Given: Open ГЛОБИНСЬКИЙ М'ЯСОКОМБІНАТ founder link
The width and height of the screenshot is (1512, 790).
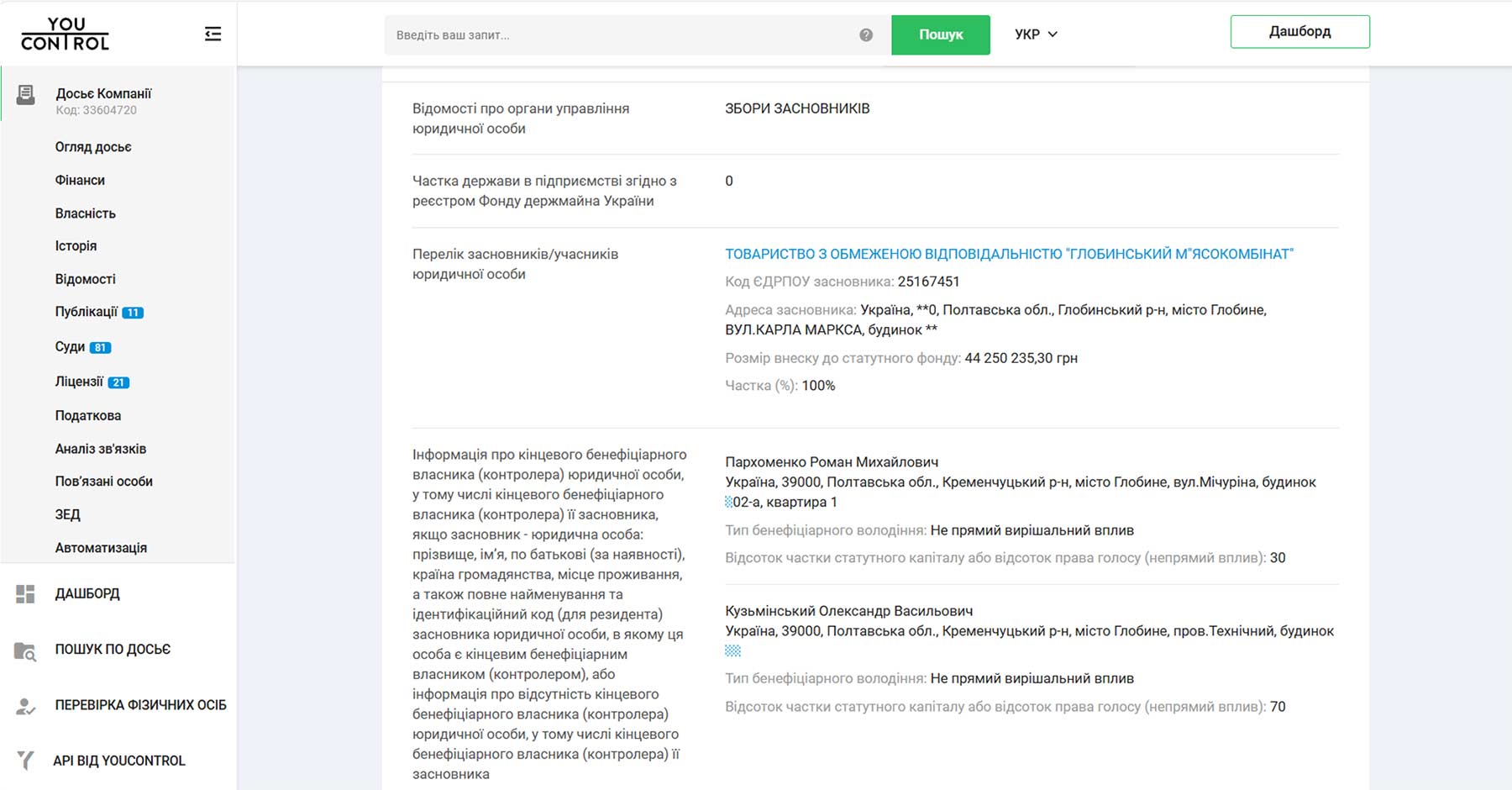Looking at the screenshot, I should (1009, 254).
